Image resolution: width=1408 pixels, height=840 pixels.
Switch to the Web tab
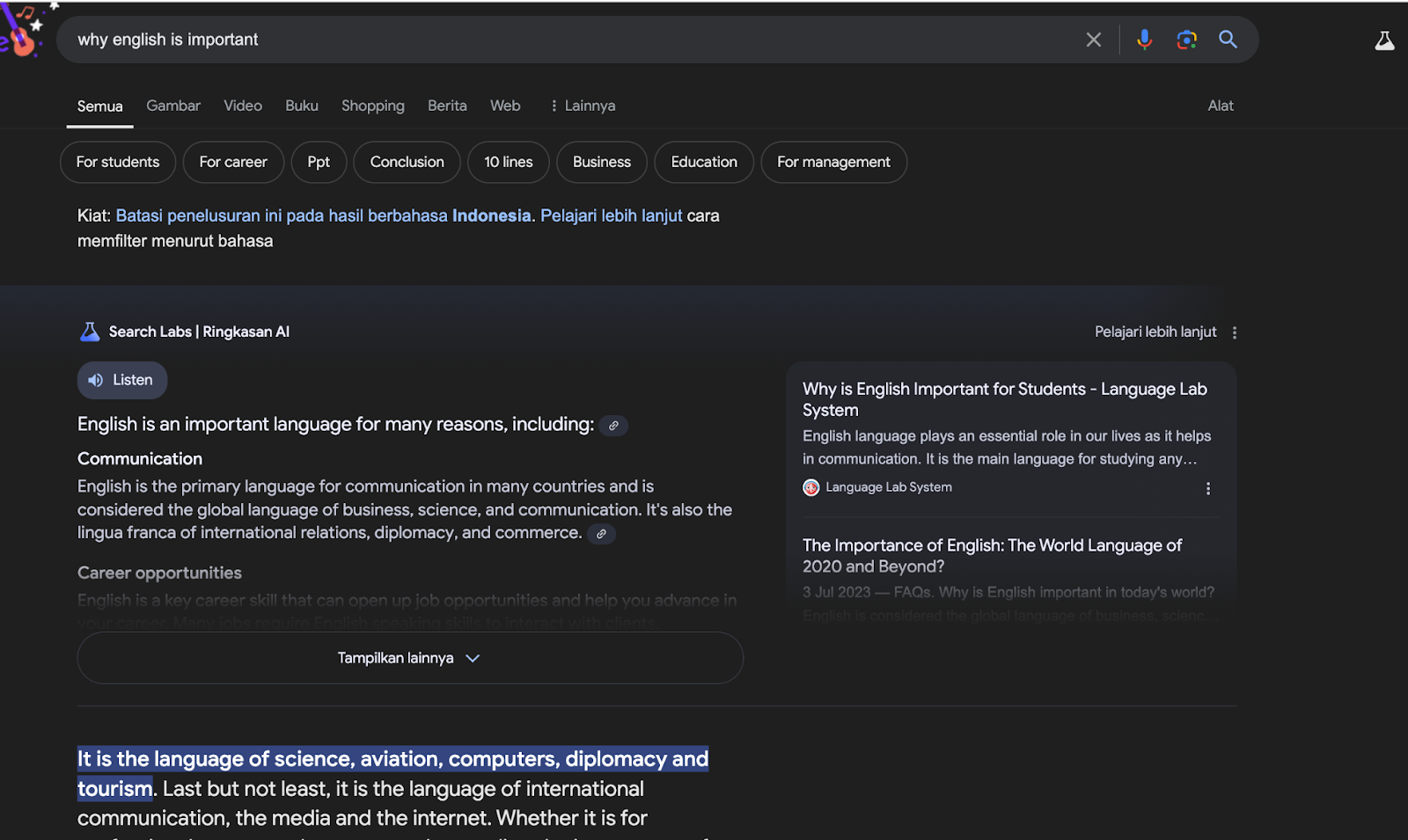(505, 106)
